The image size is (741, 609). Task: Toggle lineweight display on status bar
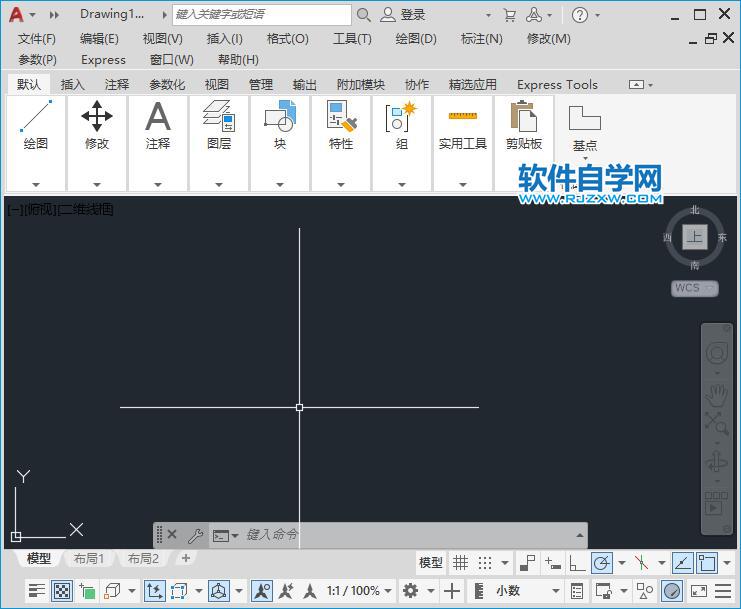pyautogui.click(x=36, y=591)
